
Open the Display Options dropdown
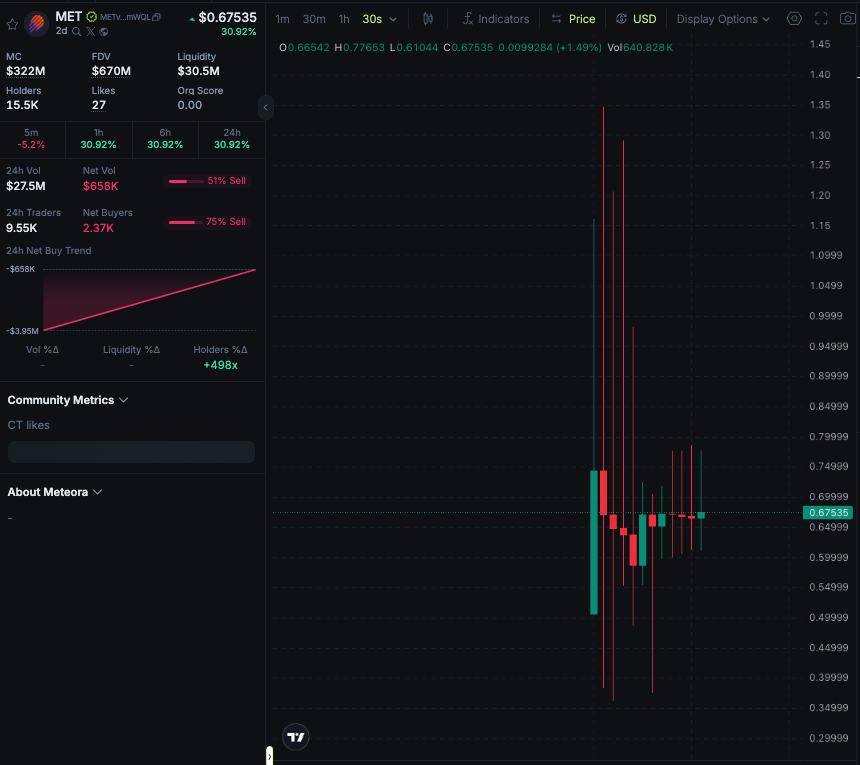pos(723,19)
